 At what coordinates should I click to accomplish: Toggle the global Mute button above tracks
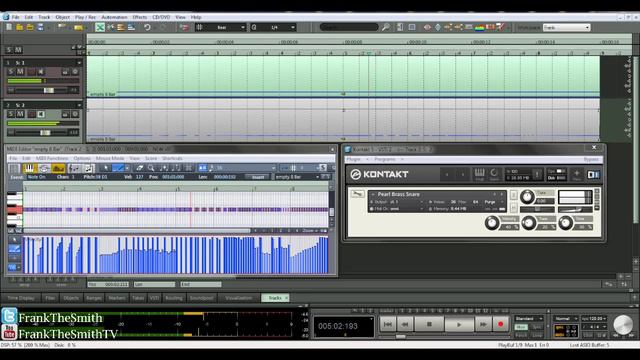click(x=18, y=50)
